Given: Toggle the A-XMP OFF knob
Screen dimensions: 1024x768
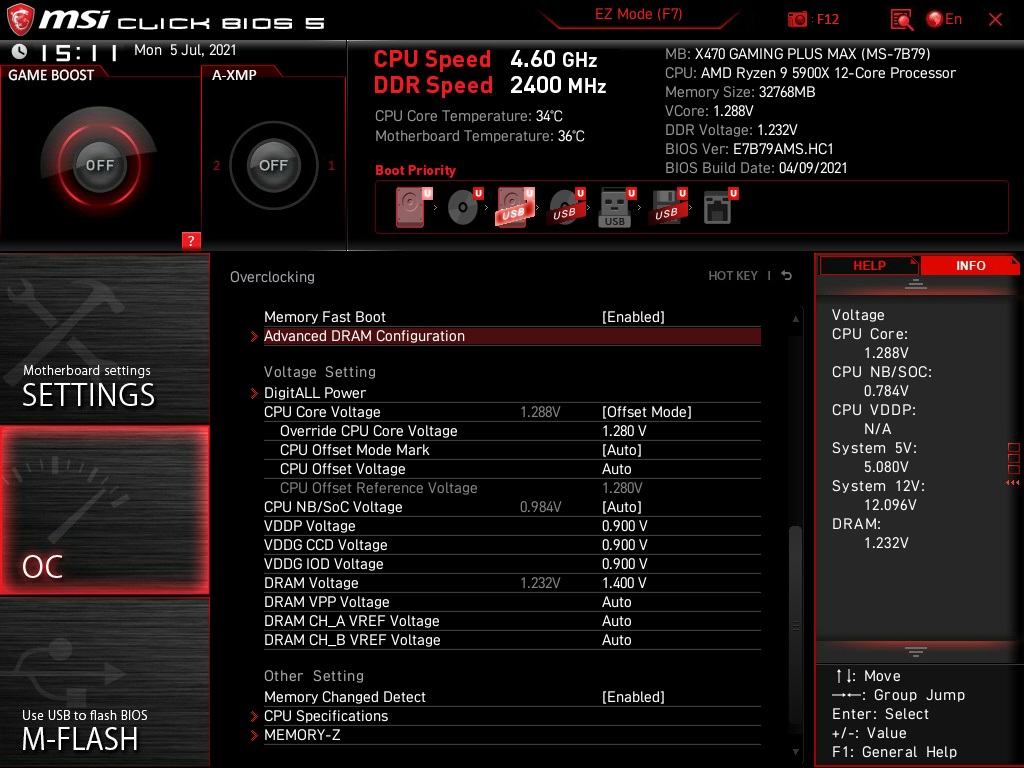Looking at the screenshot, I should 274,165.
